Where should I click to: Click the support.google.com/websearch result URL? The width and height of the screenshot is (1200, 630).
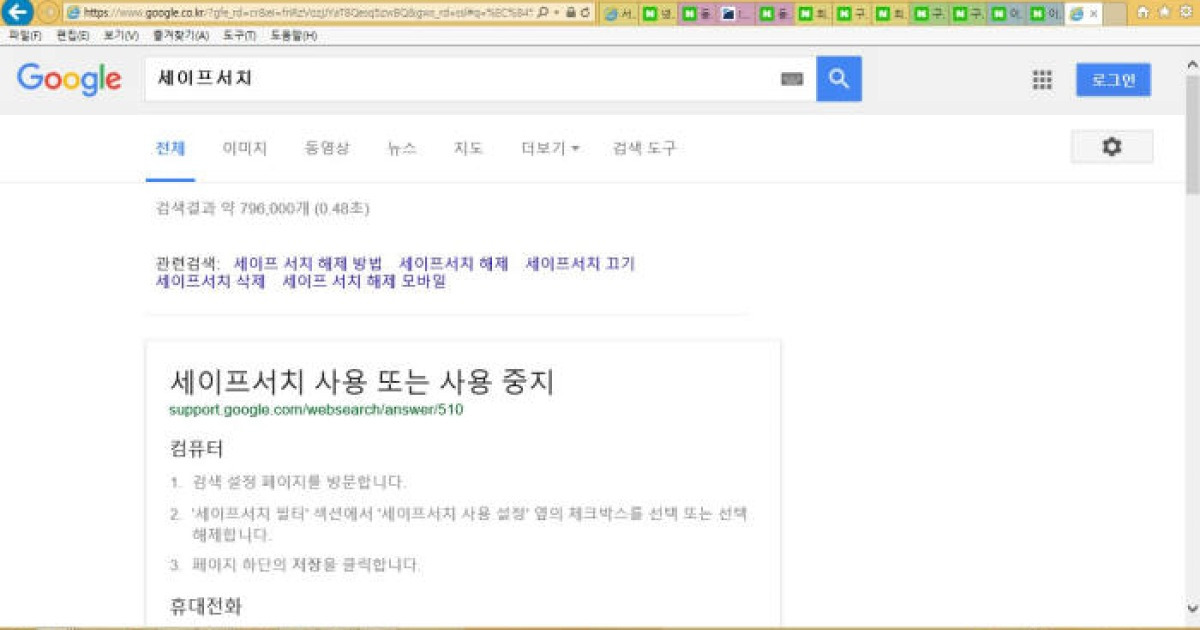pyautogui.click(x=316, y=410)
